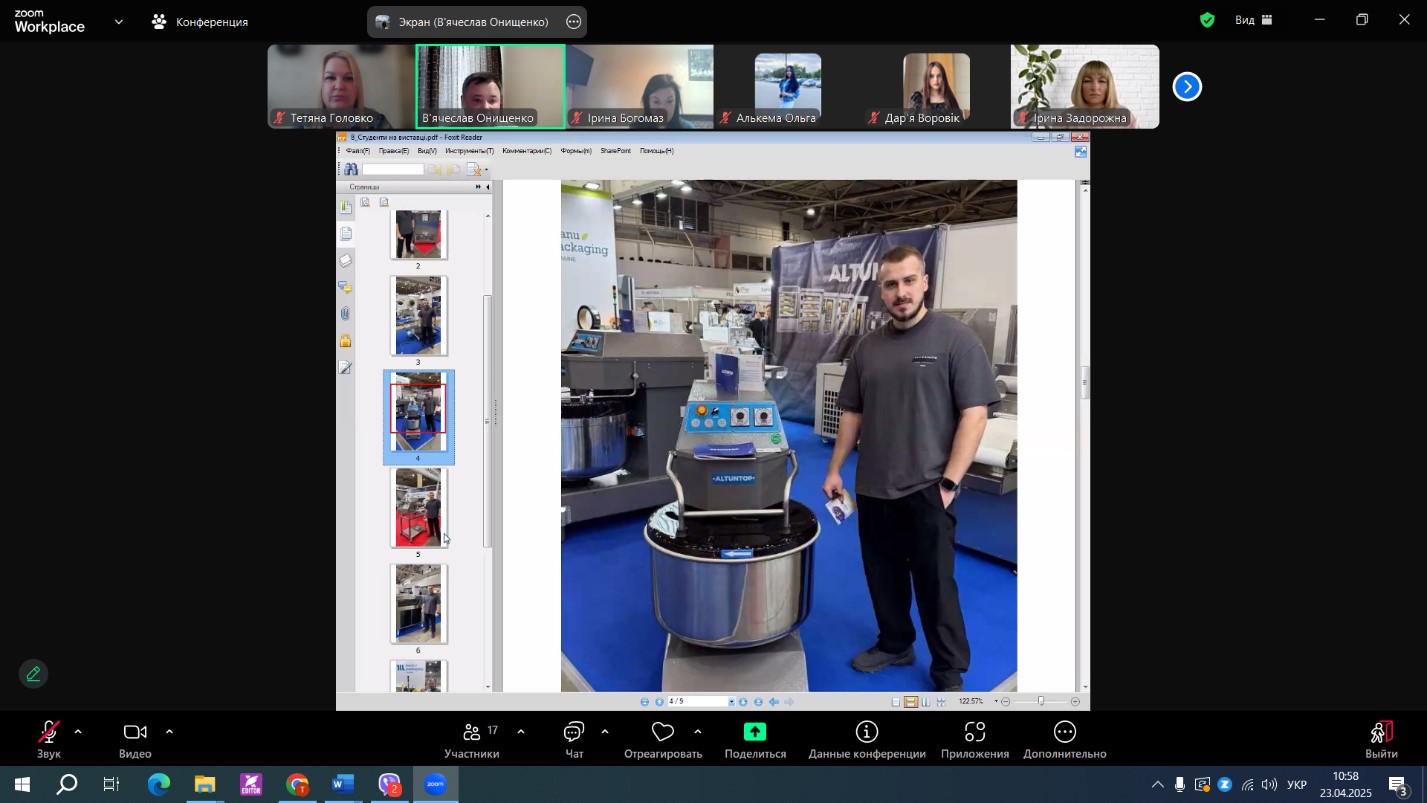
Task: Open Комментарии menu in Foxit Reader
Action: [527, 151]
